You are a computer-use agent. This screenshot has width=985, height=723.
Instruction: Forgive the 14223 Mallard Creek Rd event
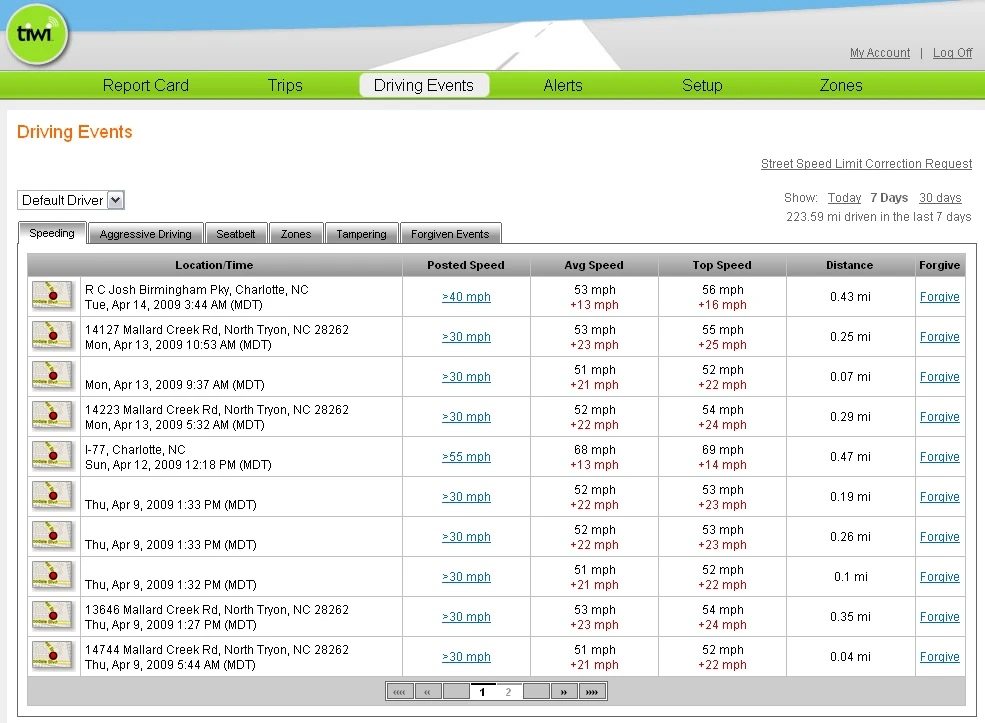click(939, 416)
